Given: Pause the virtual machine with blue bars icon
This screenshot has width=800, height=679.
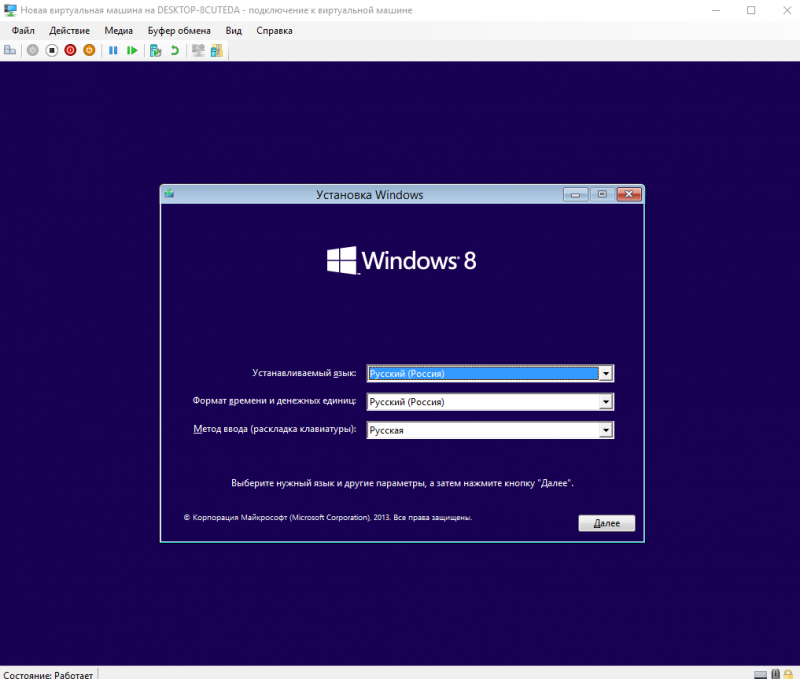Looking at the screenshot, I should (x=113, y=50).
